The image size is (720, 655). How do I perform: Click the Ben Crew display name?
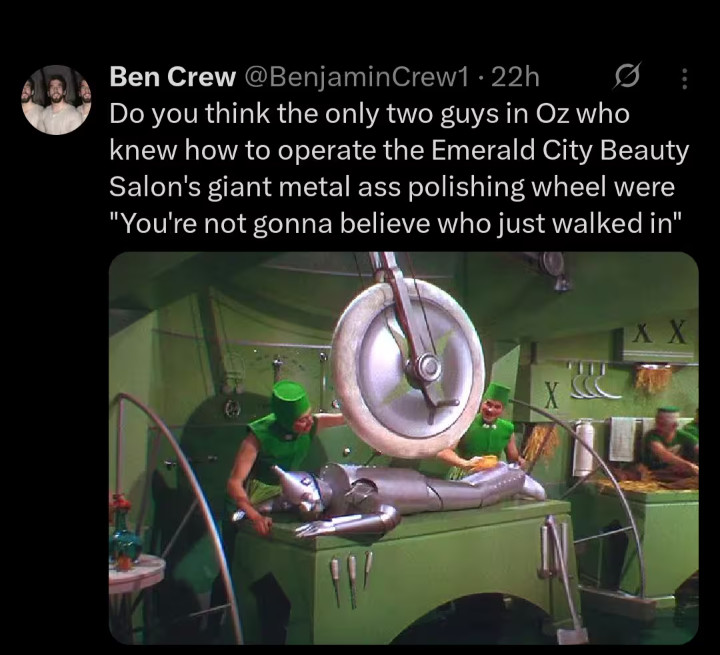172,77
